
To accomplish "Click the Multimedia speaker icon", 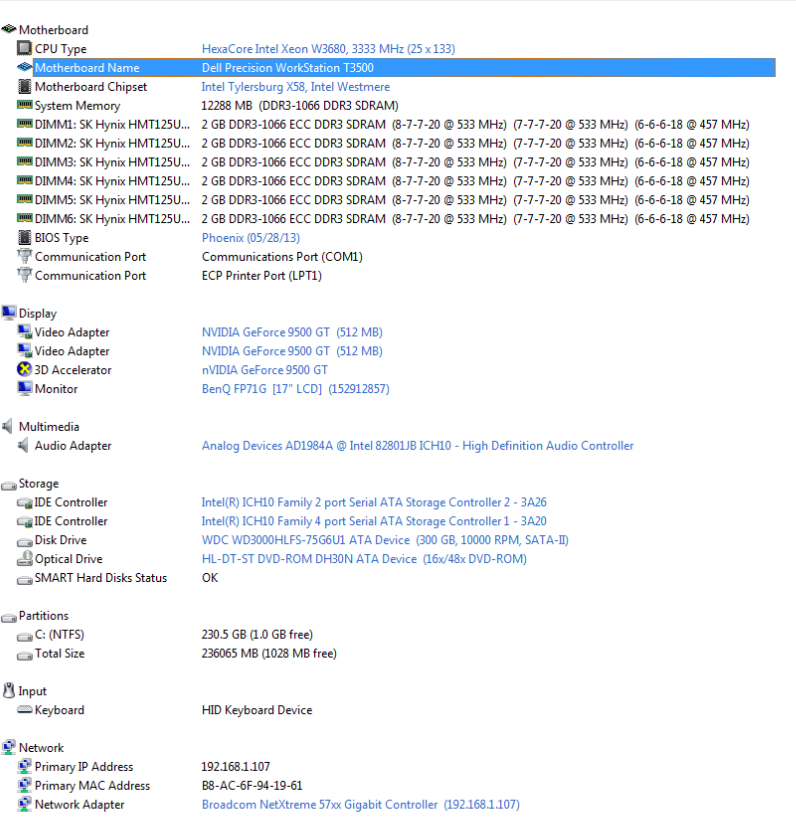I will point(7,426).
